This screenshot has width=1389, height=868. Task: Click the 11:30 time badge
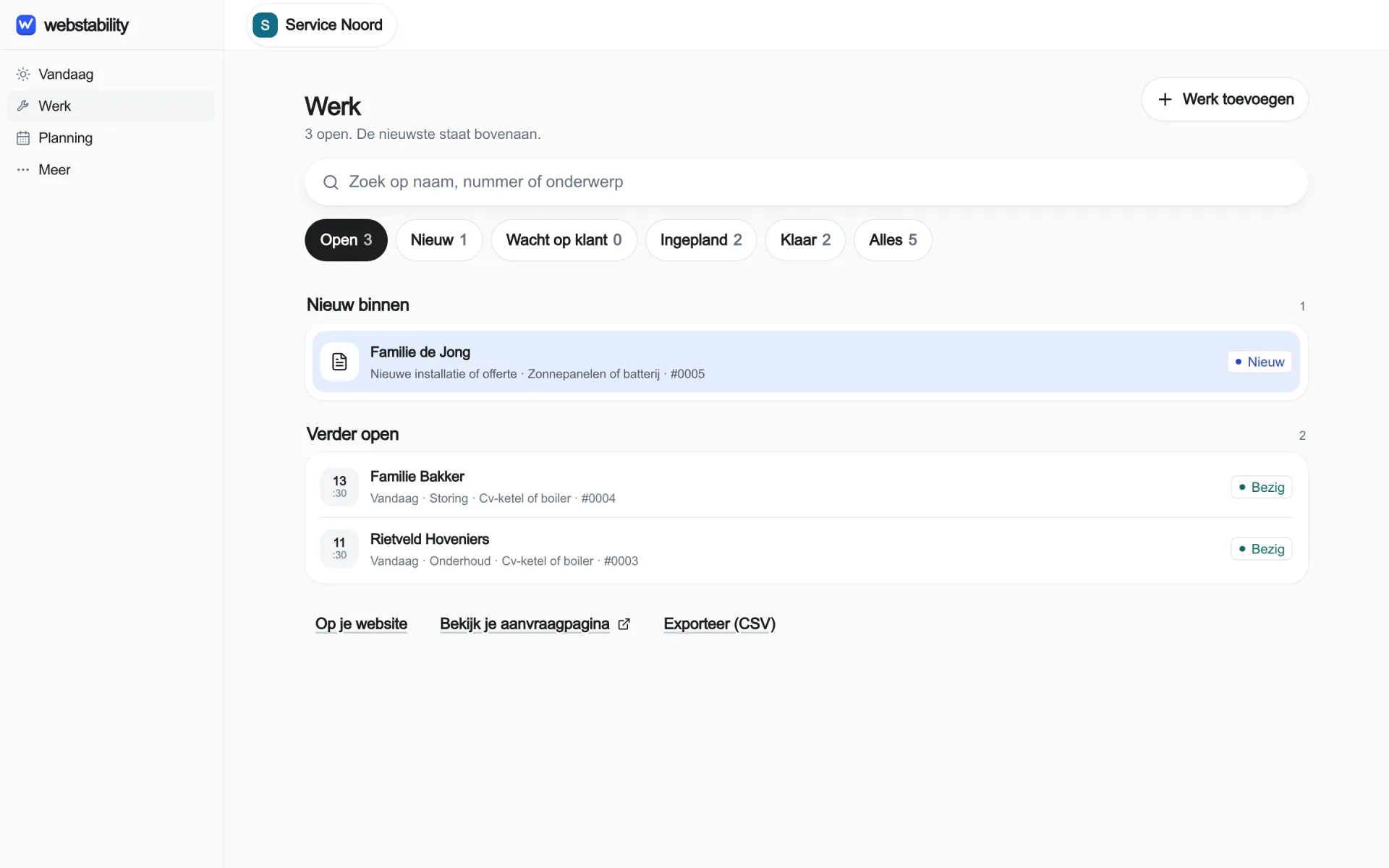click(339, 548)
